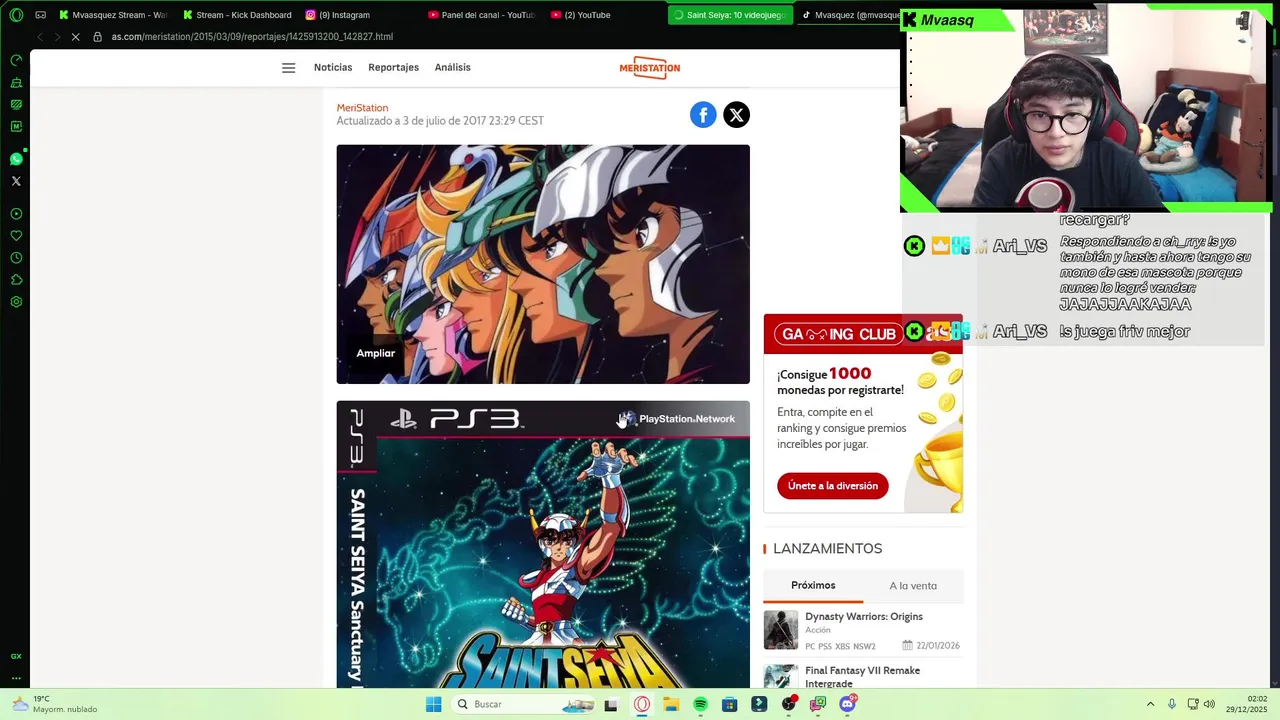Share article on X
The width and height of the screenshot is (1280, 720).
coord(736,115)
